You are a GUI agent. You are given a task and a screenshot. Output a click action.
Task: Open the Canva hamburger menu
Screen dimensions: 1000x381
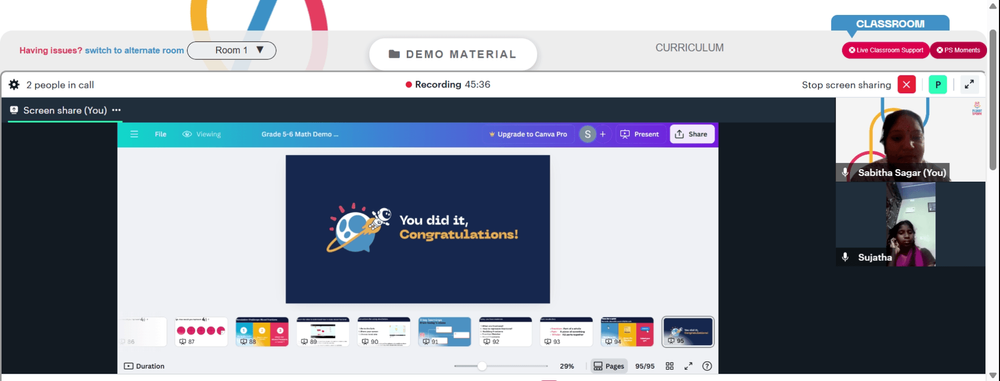tap(134, 134)
